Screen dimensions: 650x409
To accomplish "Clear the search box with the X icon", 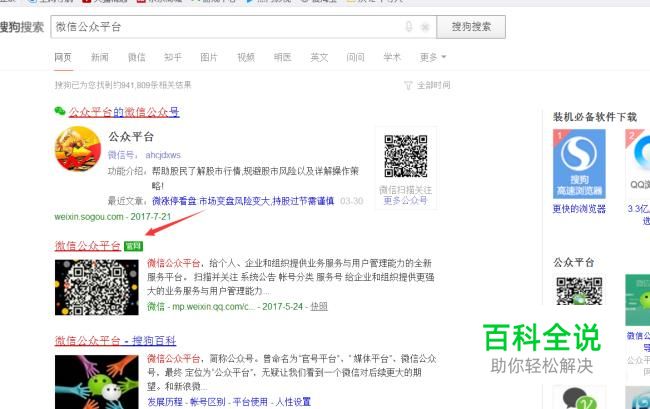I will tap(425, 27).
